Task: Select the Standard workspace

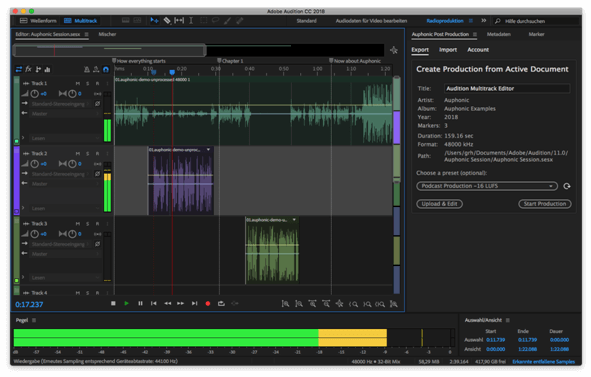Action: [306, 21]
